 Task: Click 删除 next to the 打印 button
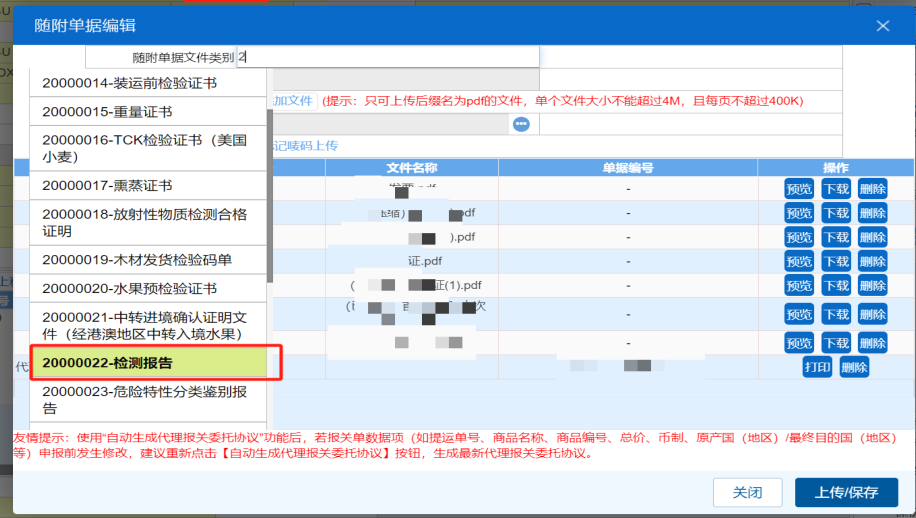coord(854,367)
